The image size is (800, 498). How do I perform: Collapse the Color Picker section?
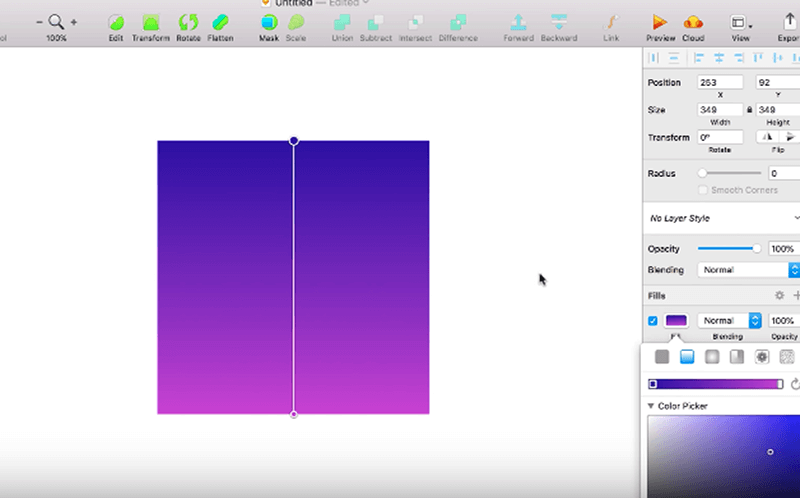point(652,406)
